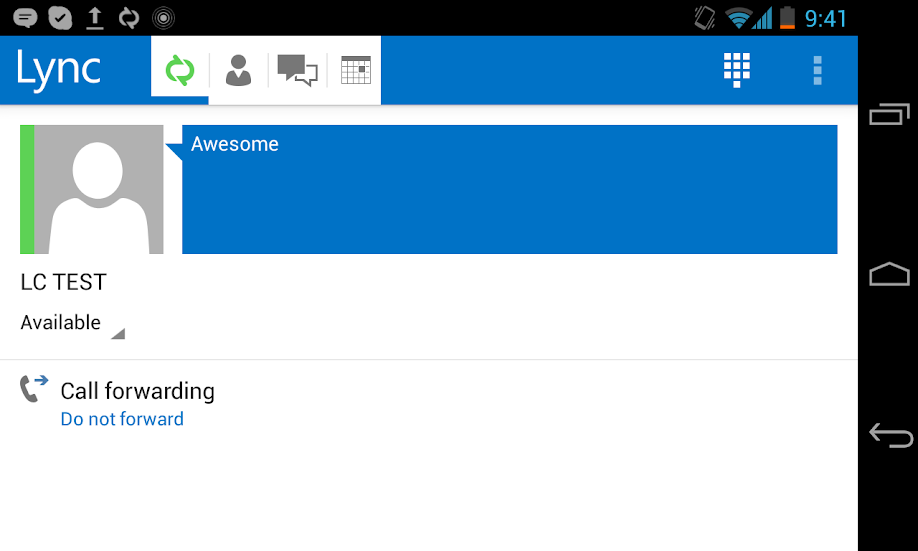Viewport: 918px width, 551px height.
Task: Tap the Android home button
Action: coord(889,274)
